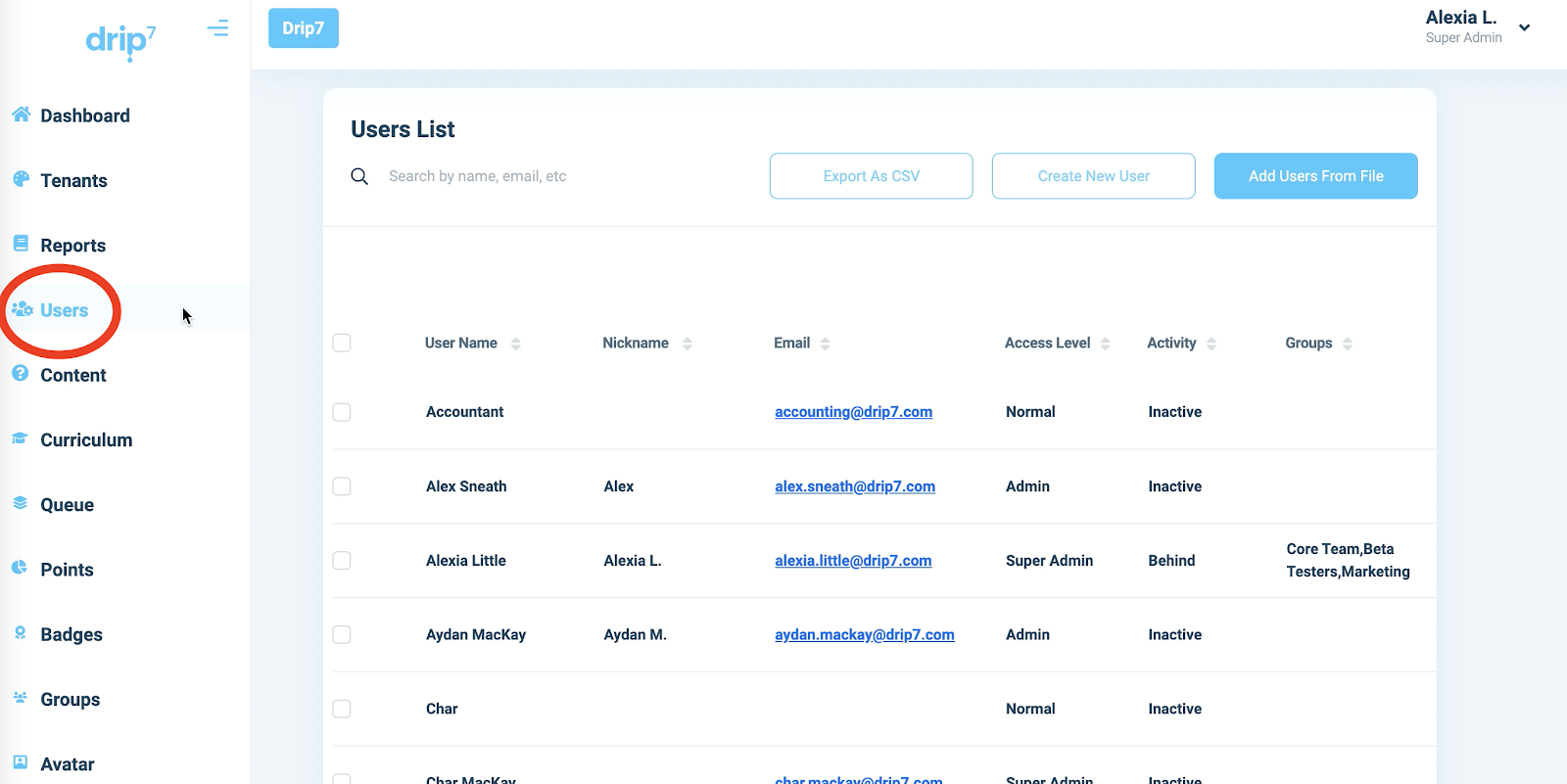Click the Content question-mark icon
1567x784 pixels.
coord(21,374)
